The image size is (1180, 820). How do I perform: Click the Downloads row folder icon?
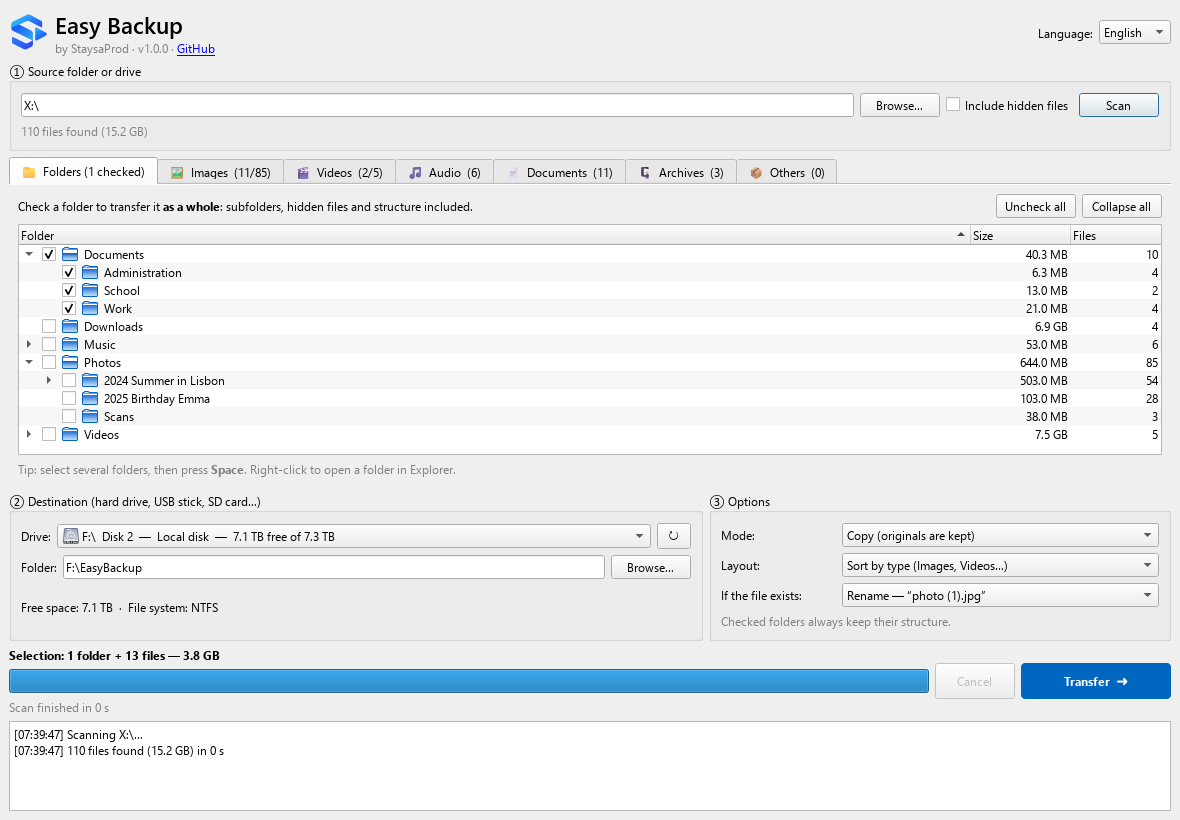(x=70, y=326)
